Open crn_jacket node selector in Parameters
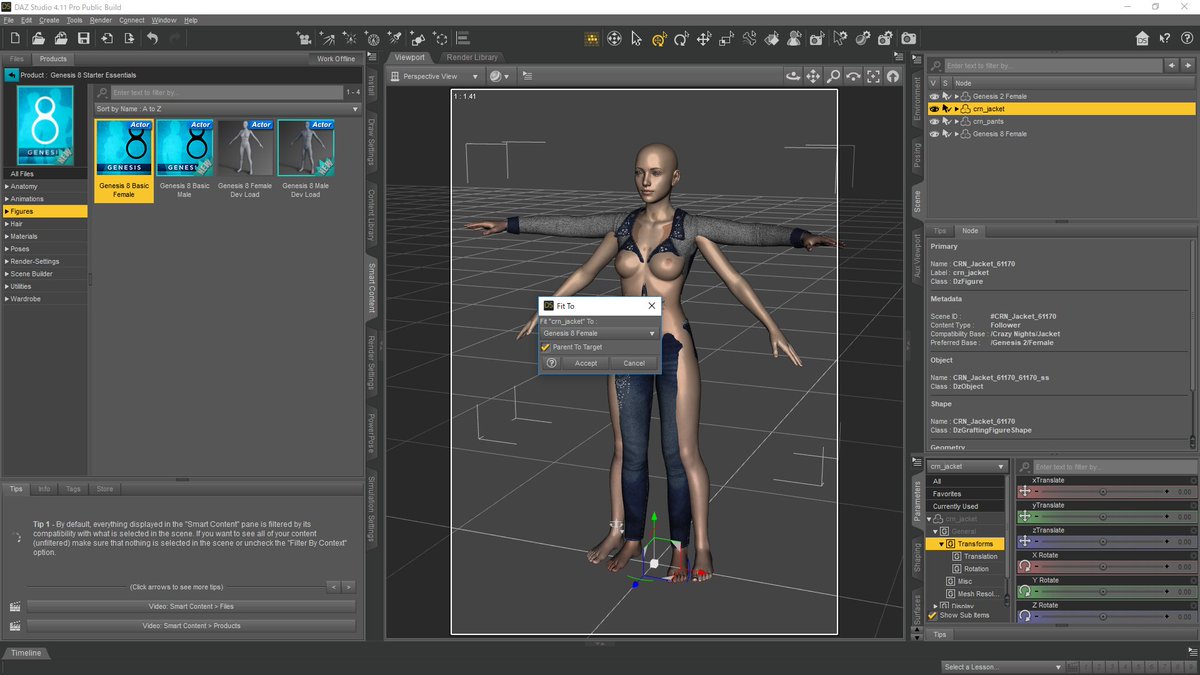 pyautogui.click(x=967, y=467)
